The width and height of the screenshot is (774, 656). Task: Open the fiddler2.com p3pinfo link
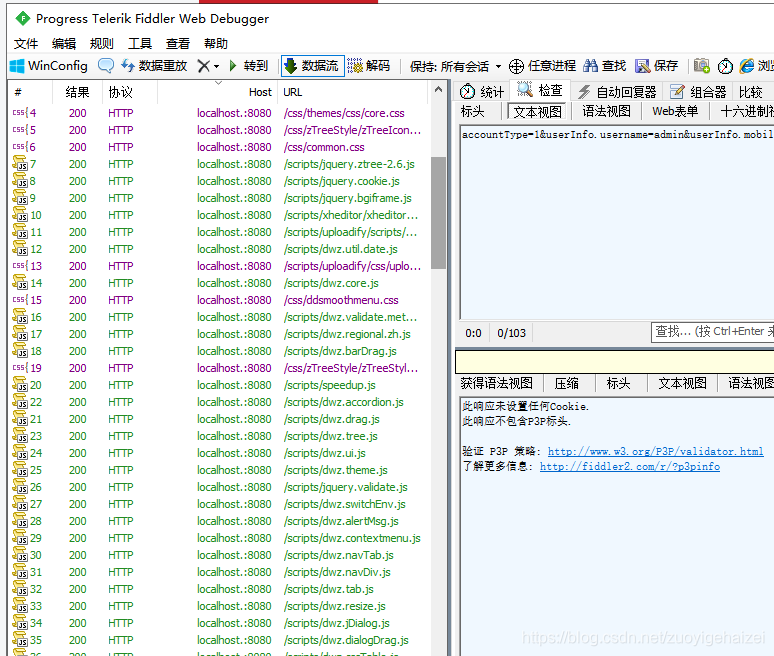coord(630,466)
